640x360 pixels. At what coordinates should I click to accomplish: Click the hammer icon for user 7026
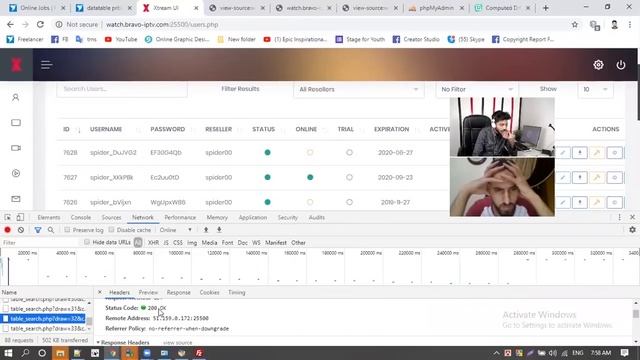click(x=597, y=202)
